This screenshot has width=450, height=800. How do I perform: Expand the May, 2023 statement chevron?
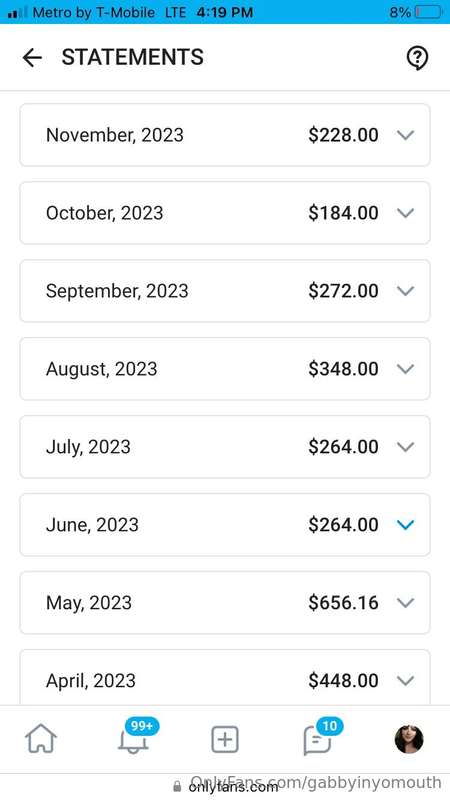(x=406, y=603)
